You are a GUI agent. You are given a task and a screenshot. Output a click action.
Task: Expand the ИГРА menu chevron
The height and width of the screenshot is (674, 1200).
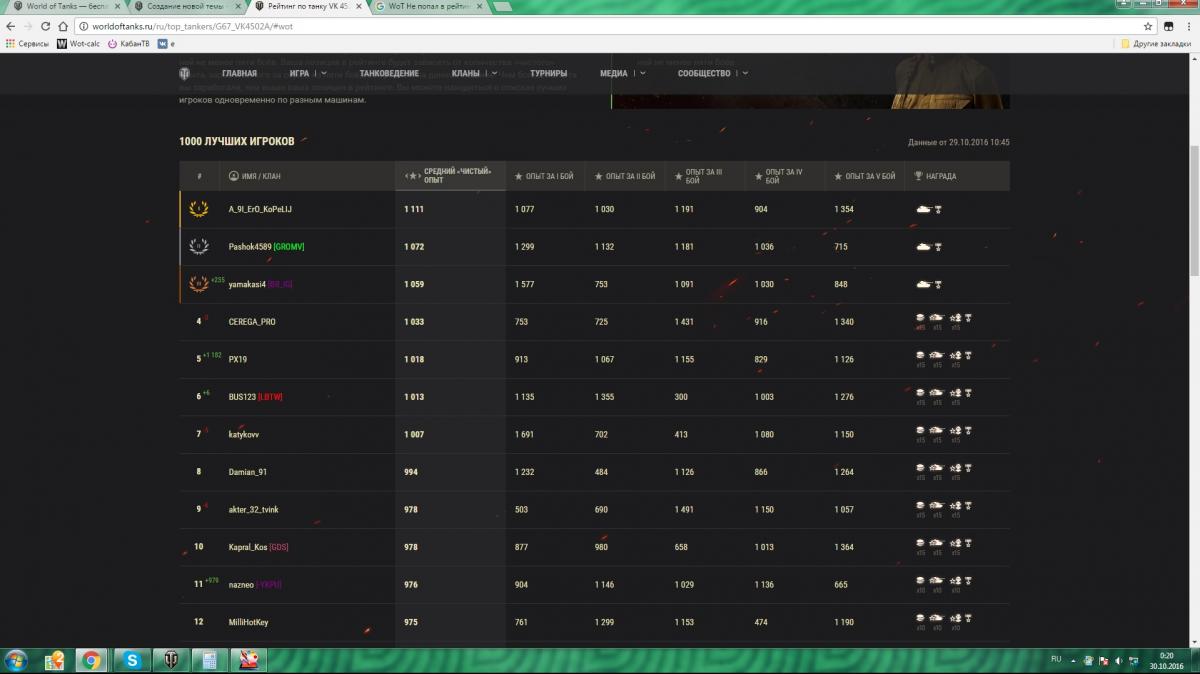[325, 74]
